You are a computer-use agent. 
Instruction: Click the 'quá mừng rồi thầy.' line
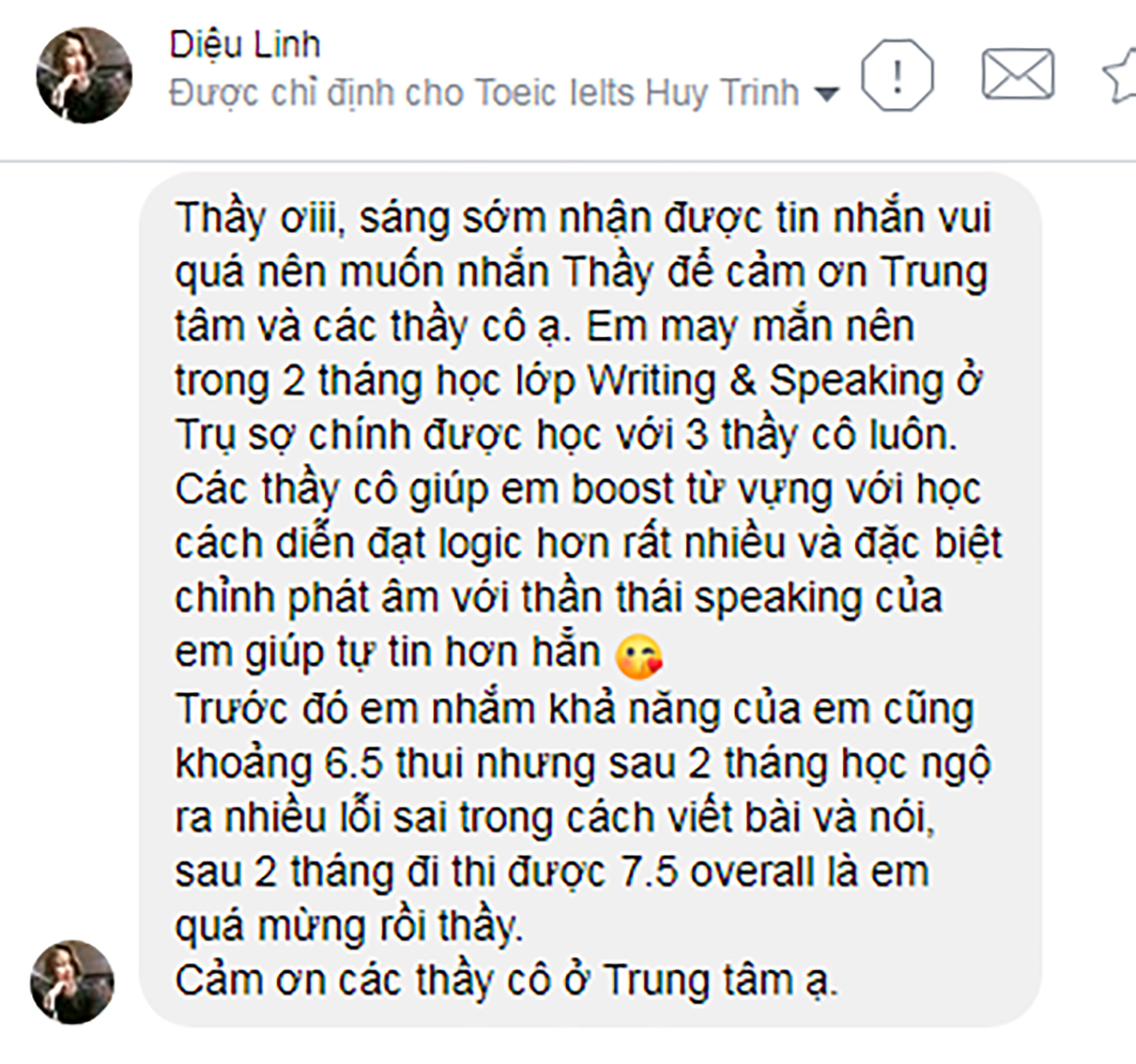click(348, 927)
